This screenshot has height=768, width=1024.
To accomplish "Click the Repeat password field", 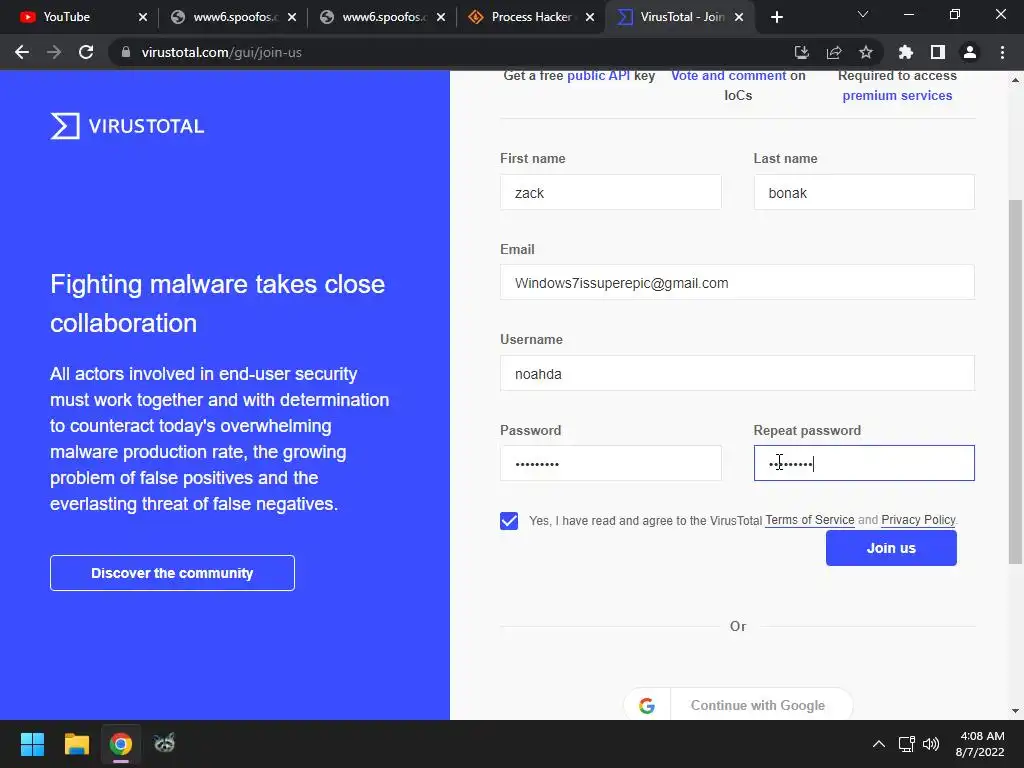I will pyautogui.click(x=864, y=463).
